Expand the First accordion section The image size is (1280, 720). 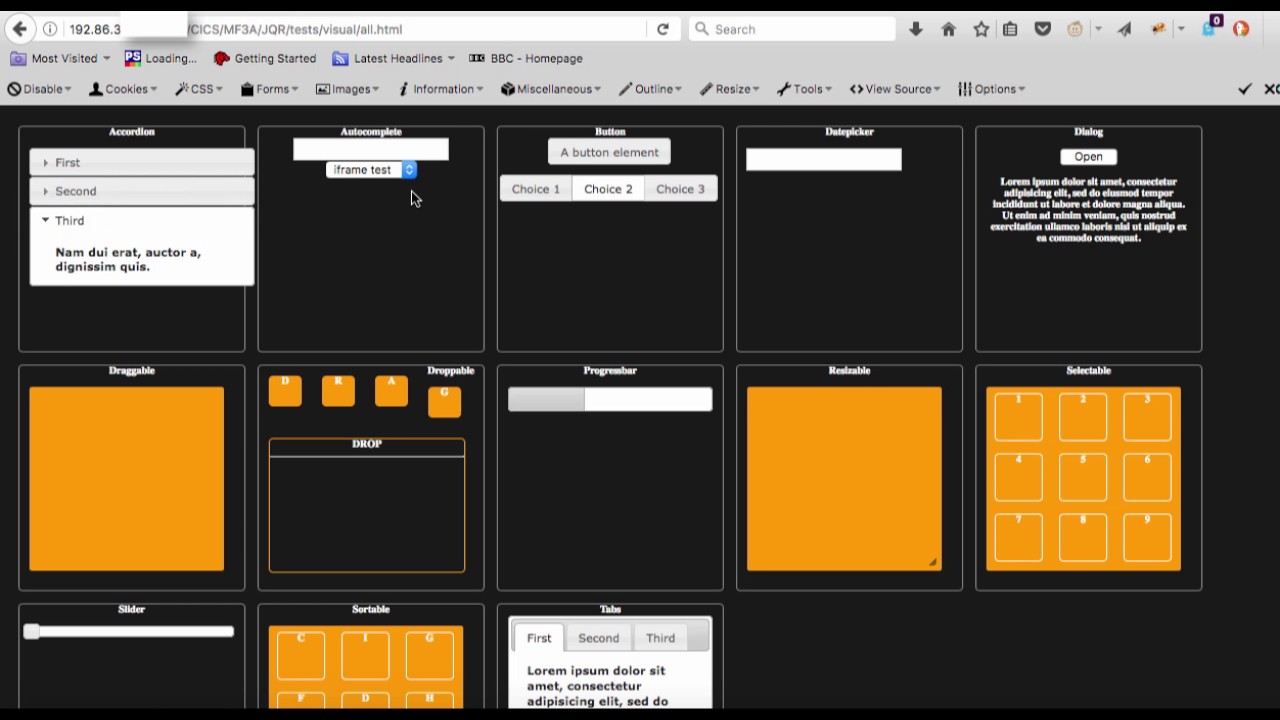(x=142, y=162)
